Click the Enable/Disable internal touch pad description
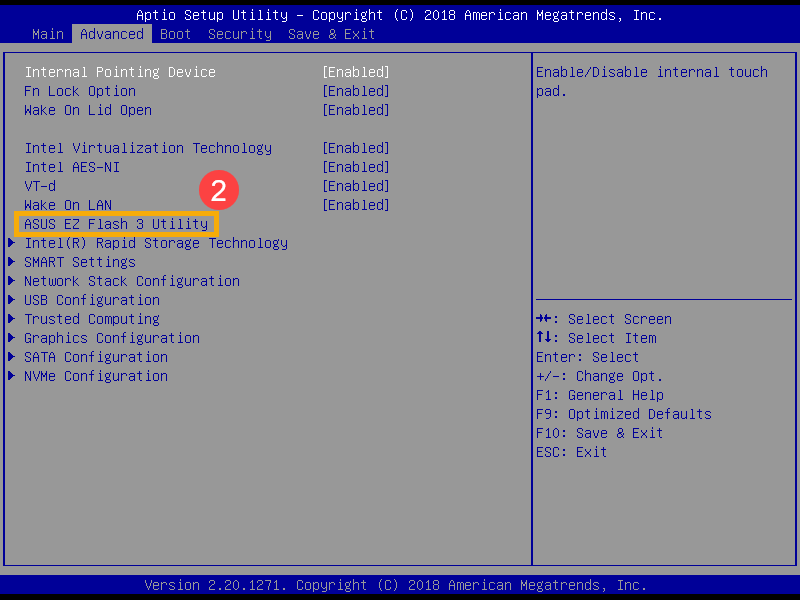Image resolution: width=800 pixels, height=600 pixels. click(652, 82)
